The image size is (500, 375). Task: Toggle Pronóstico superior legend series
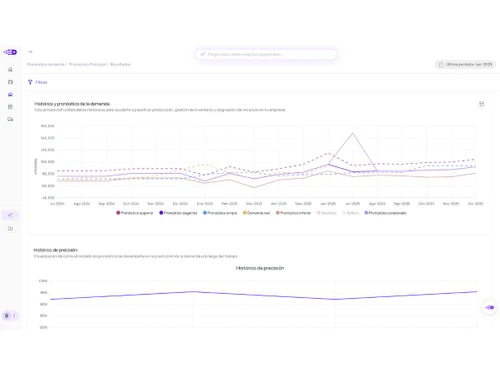(135, 213)
